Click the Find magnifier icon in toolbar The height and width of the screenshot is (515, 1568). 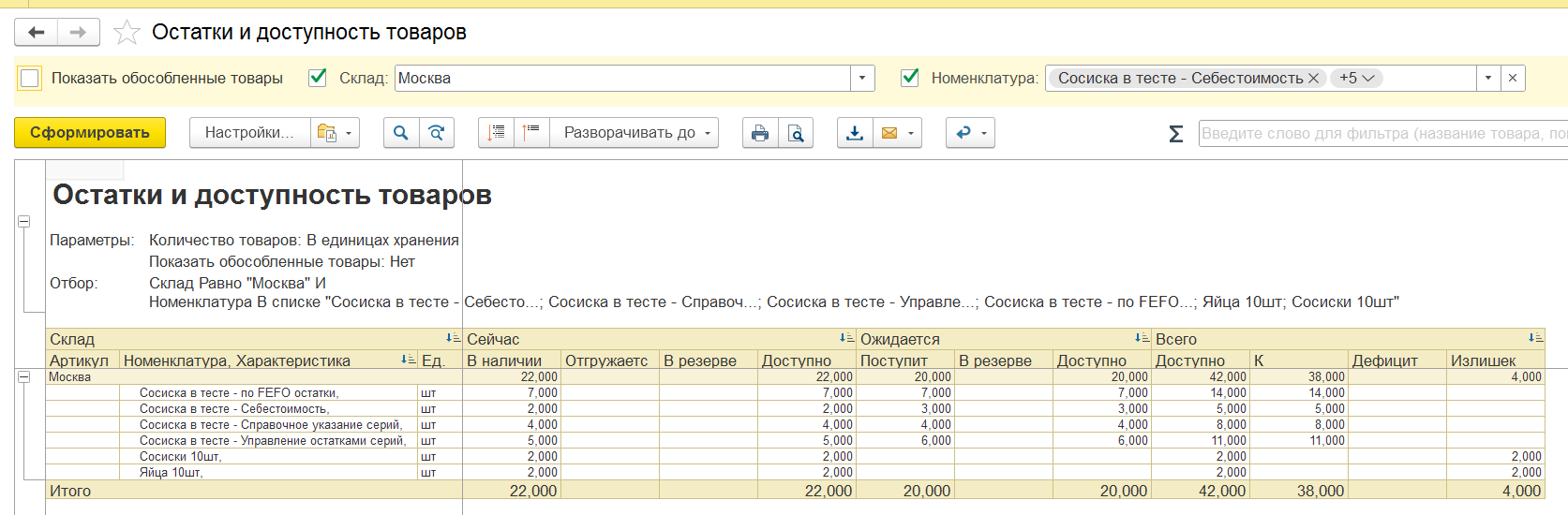coord(400,133)
